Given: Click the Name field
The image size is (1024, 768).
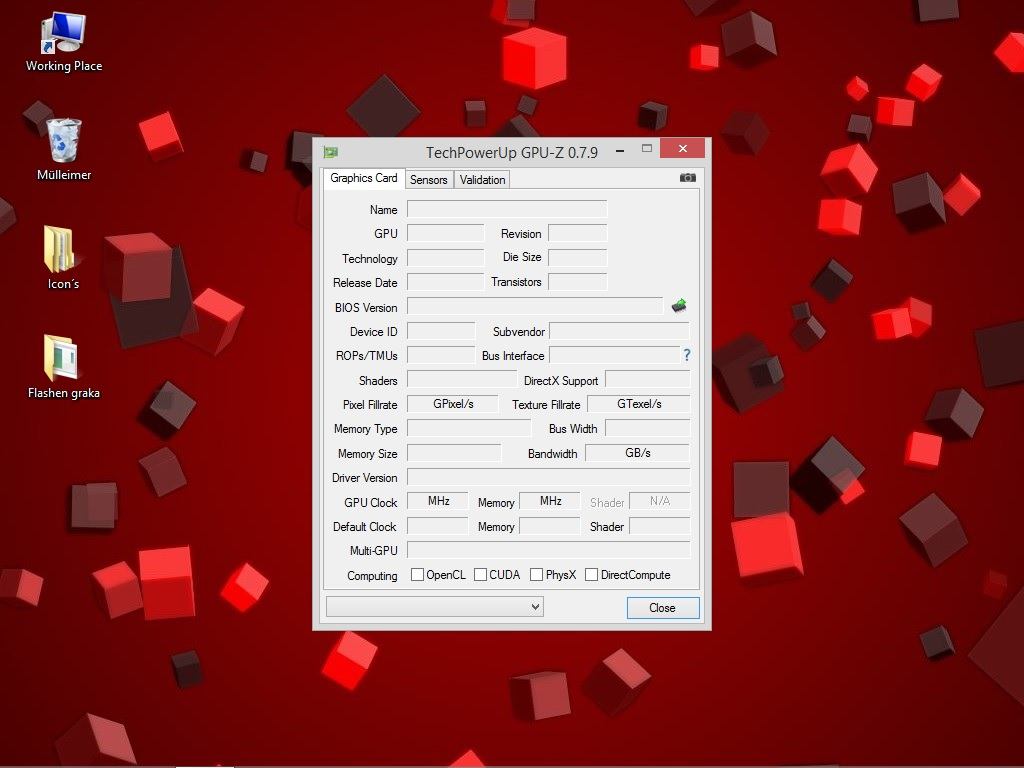Looking at the screenshot, I should 507,209.
